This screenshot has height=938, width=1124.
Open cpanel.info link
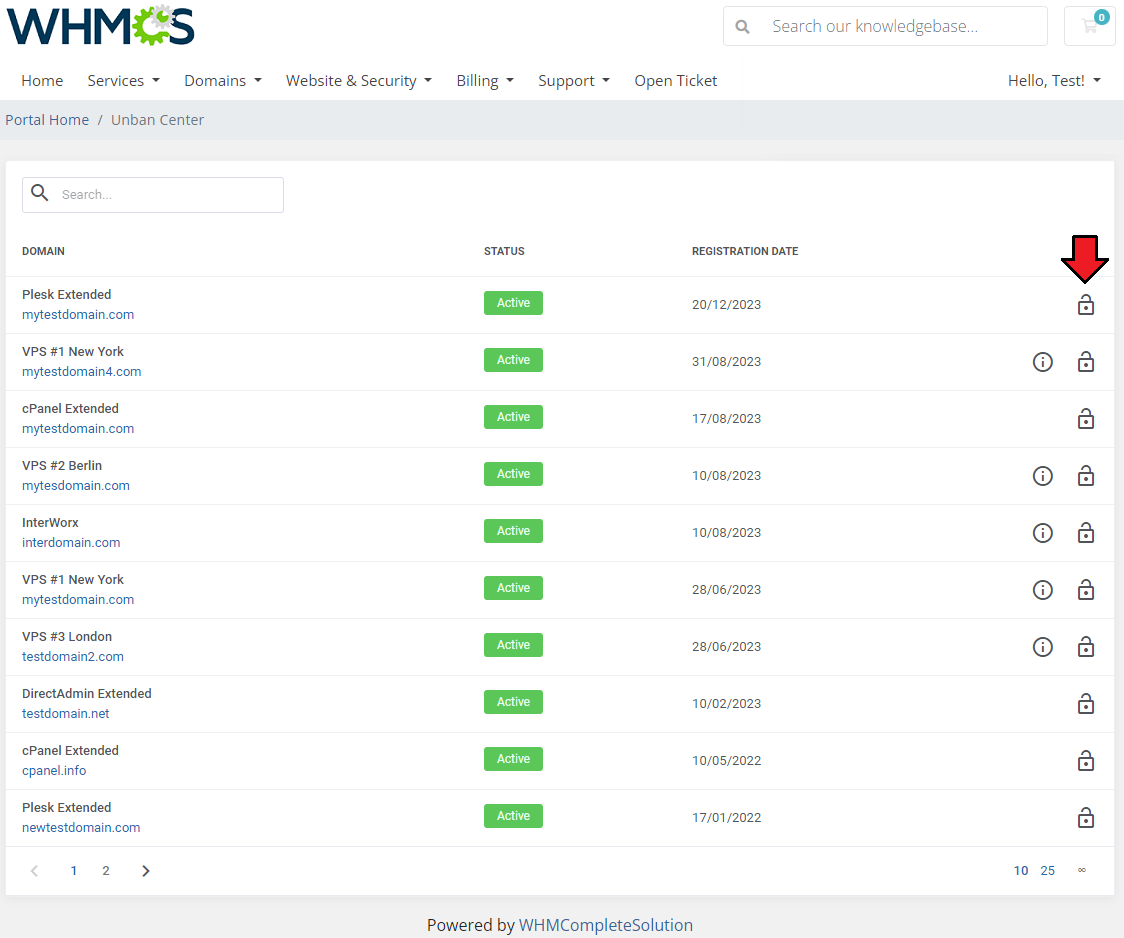pyautogui.click(x=54, y=770)
